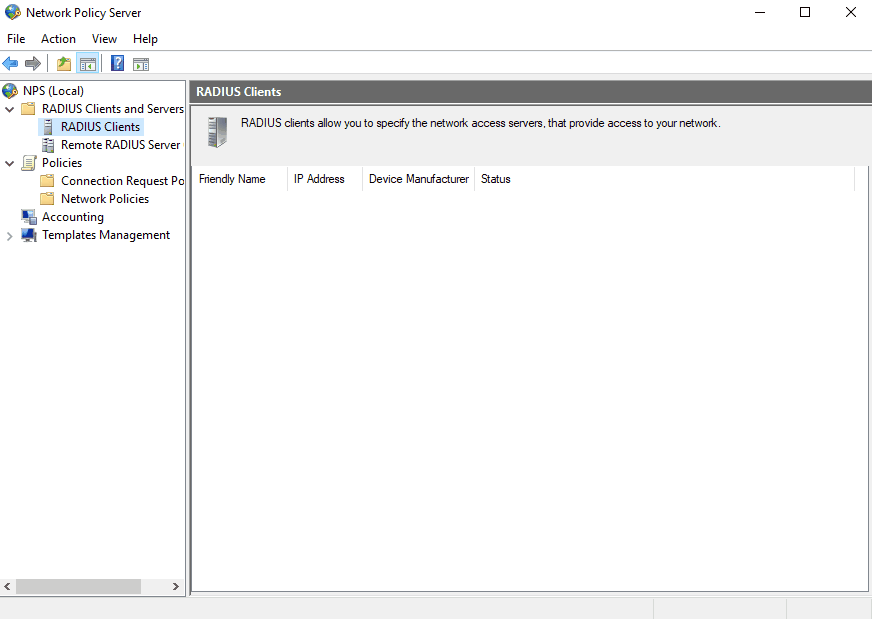Toggle Show/Hide Action Pane toolbar icon

pos(141,64)
